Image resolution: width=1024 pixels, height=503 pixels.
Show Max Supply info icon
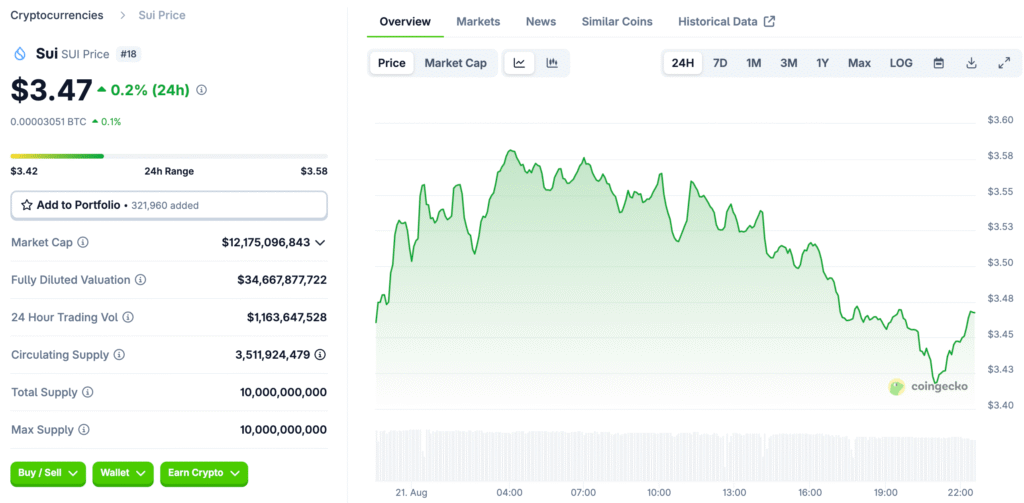click(x=84, y=430)
